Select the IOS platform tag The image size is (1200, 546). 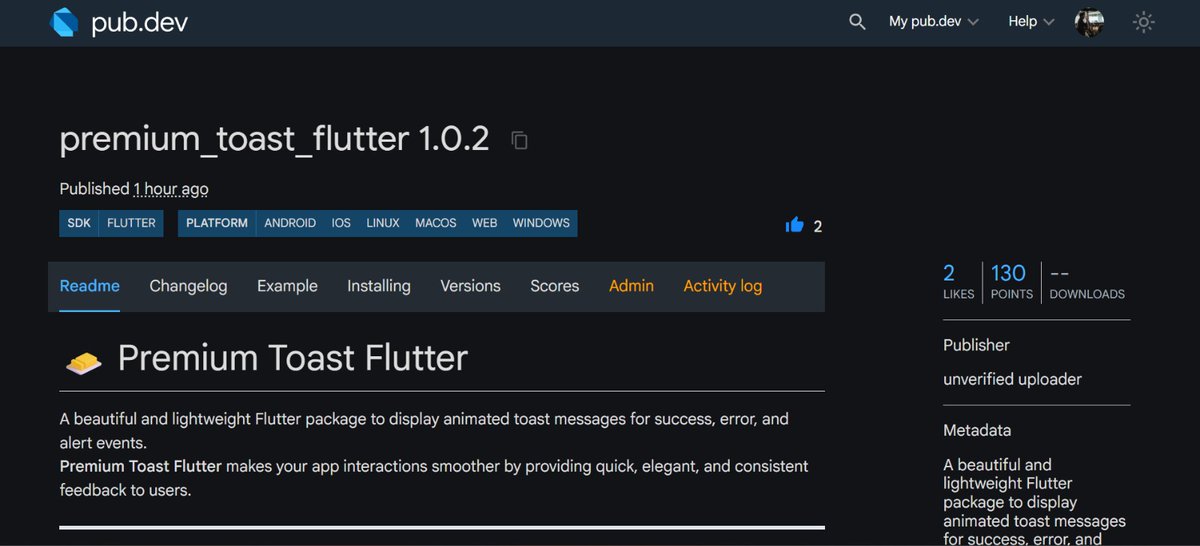(341, 223)
